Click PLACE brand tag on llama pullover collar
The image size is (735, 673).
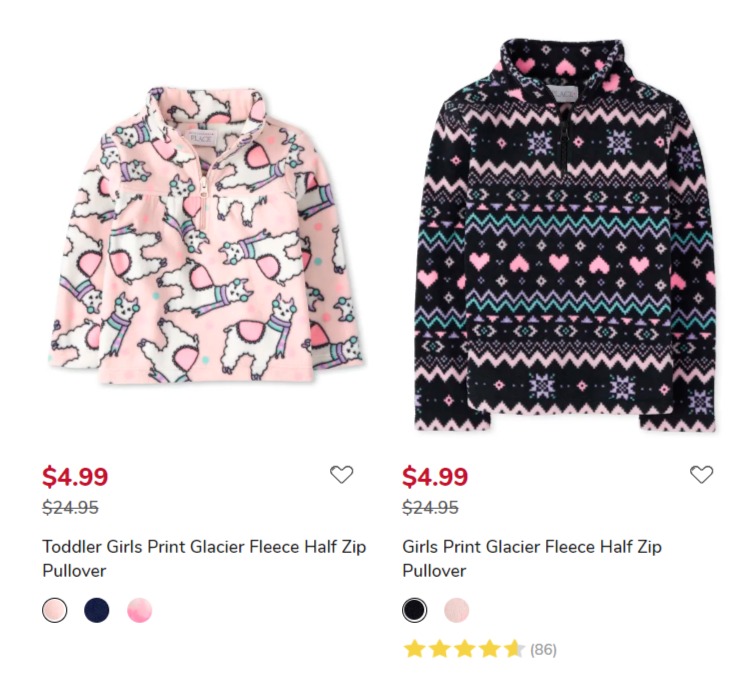click(x=202, y=139)
